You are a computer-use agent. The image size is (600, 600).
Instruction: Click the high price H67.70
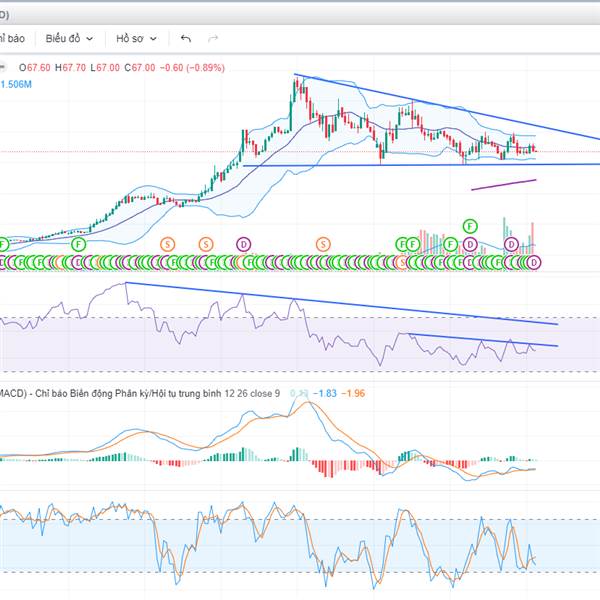point(70,68)
